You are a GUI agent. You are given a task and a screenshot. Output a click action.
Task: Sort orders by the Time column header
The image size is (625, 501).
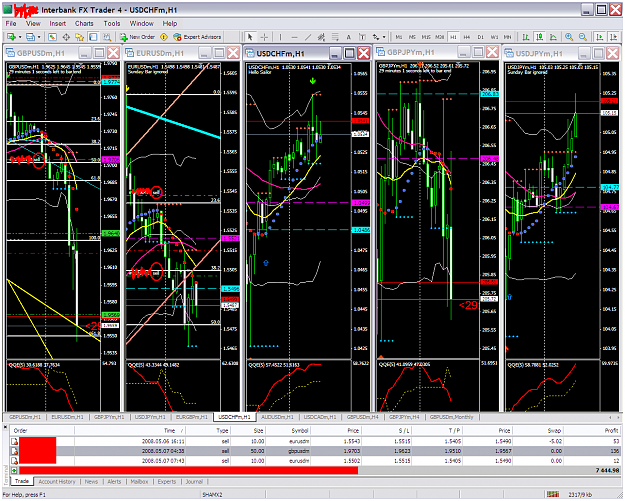[x=130, y=430]
